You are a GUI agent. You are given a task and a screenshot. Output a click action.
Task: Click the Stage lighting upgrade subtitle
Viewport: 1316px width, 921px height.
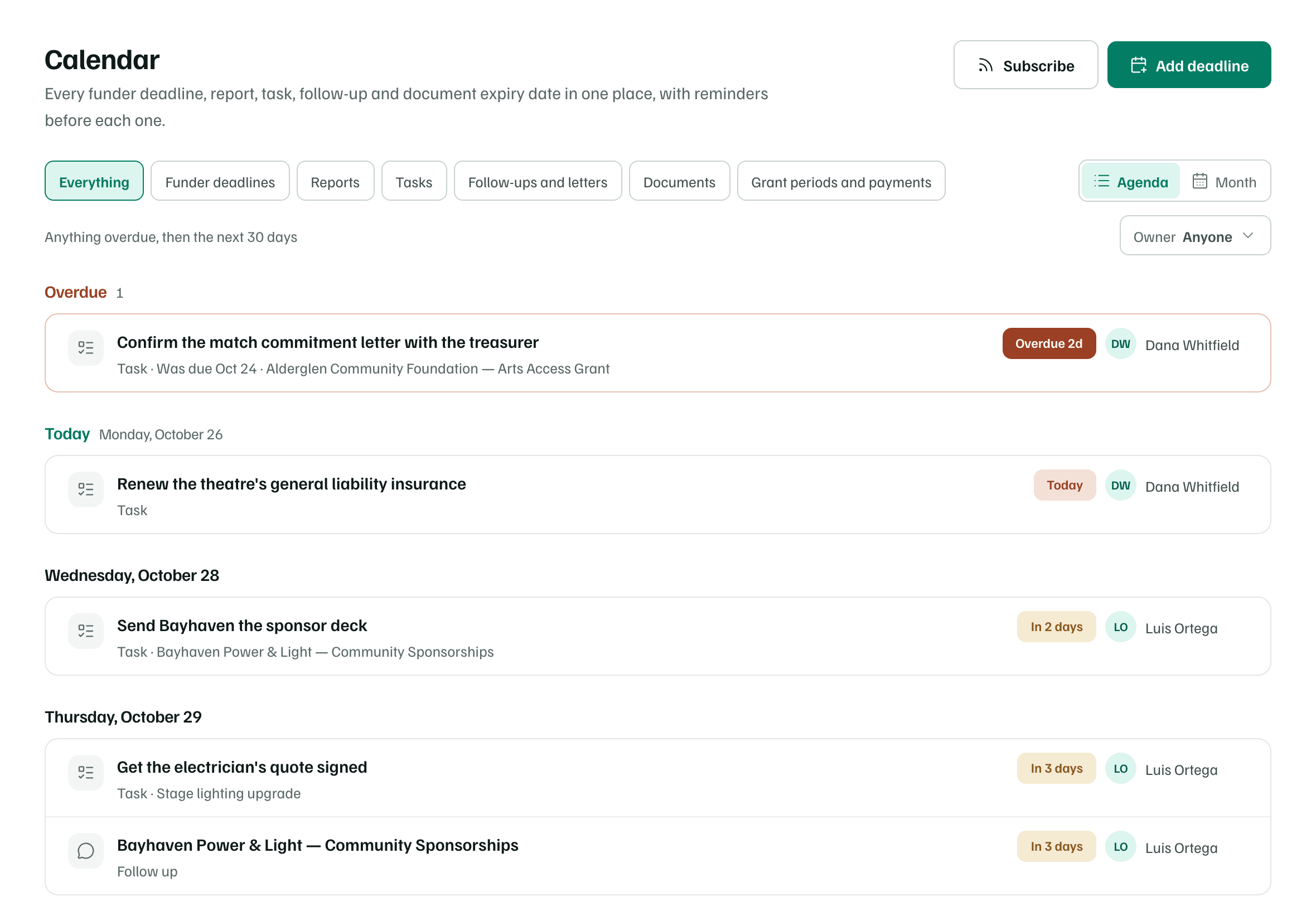tap(228, 793)
